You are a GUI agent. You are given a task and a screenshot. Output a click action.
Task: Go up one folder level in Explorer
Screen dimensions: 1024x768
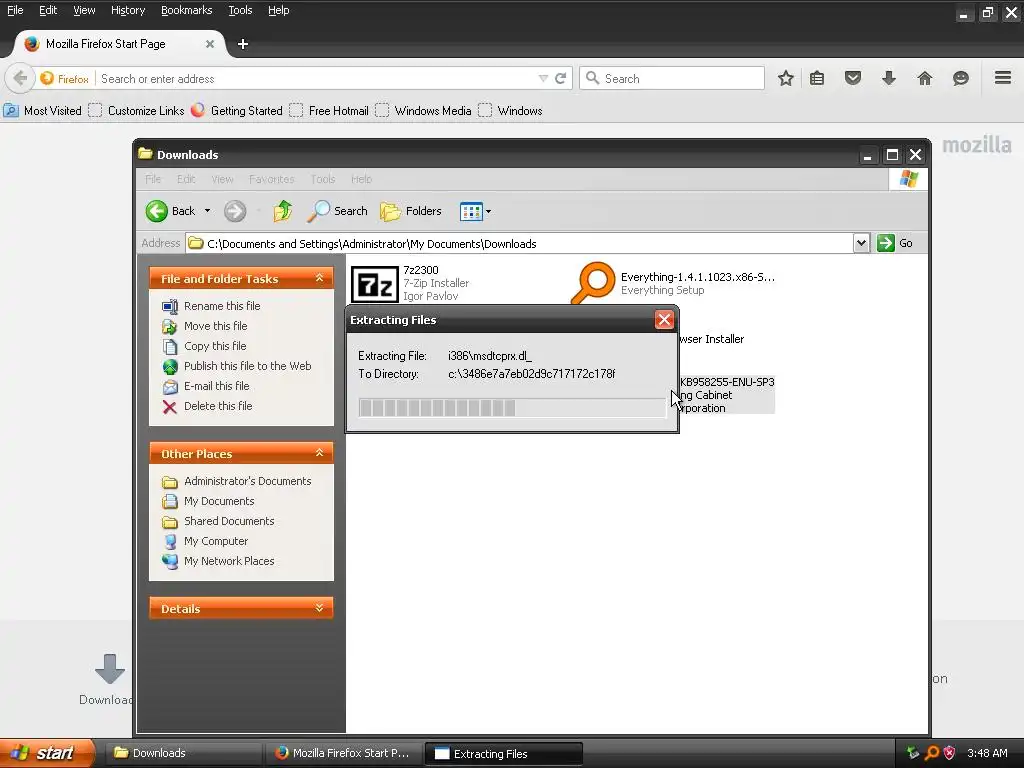coord(283,211)
